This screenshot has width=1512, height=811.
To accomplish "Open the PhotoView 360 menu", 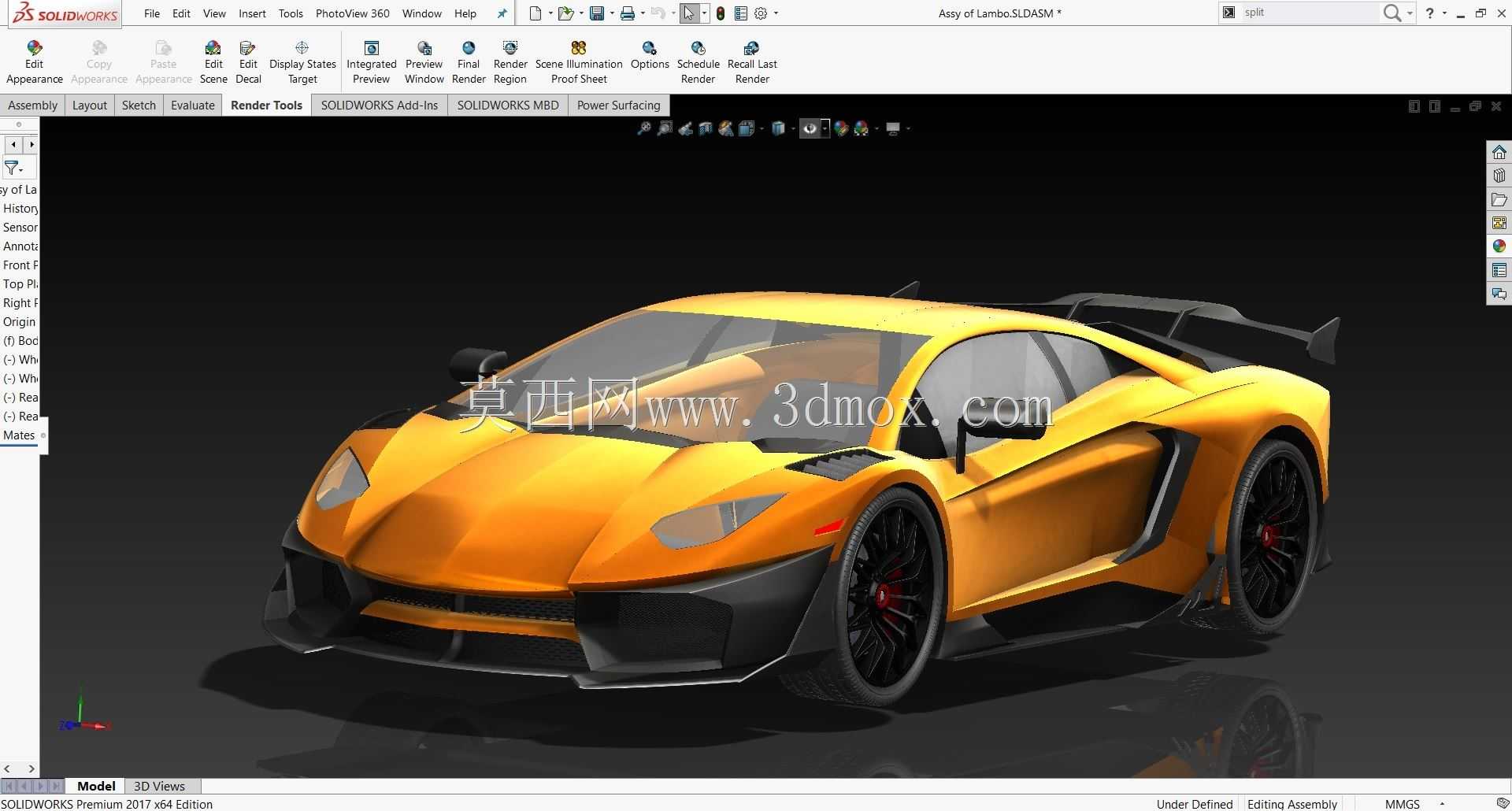I will tap(353, 13).
